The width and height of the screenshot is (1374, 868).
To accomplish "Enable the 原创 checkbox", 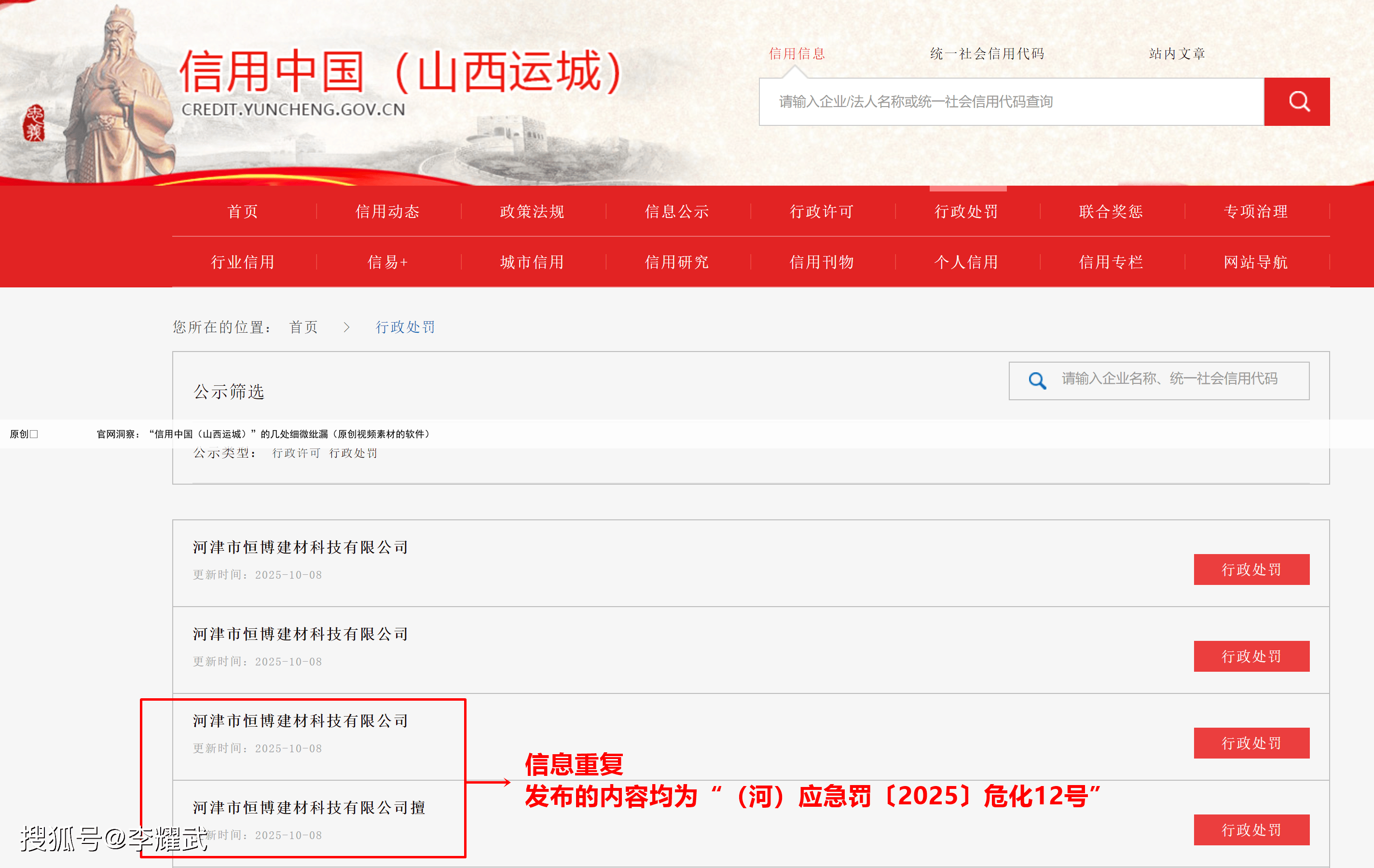I will click(33, 434).
